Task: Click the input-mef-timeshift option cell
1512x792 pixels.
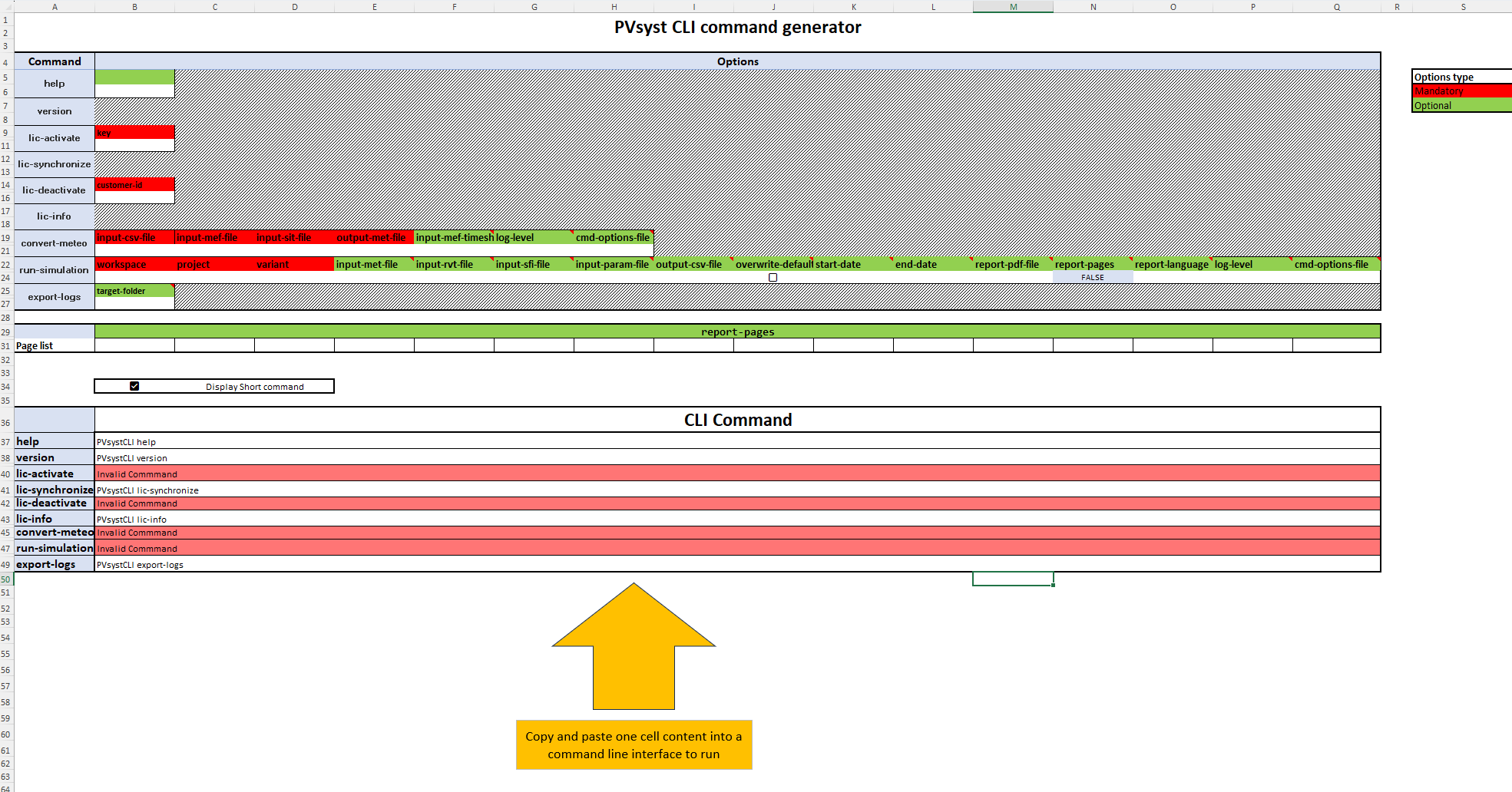Action: point(454,237)
